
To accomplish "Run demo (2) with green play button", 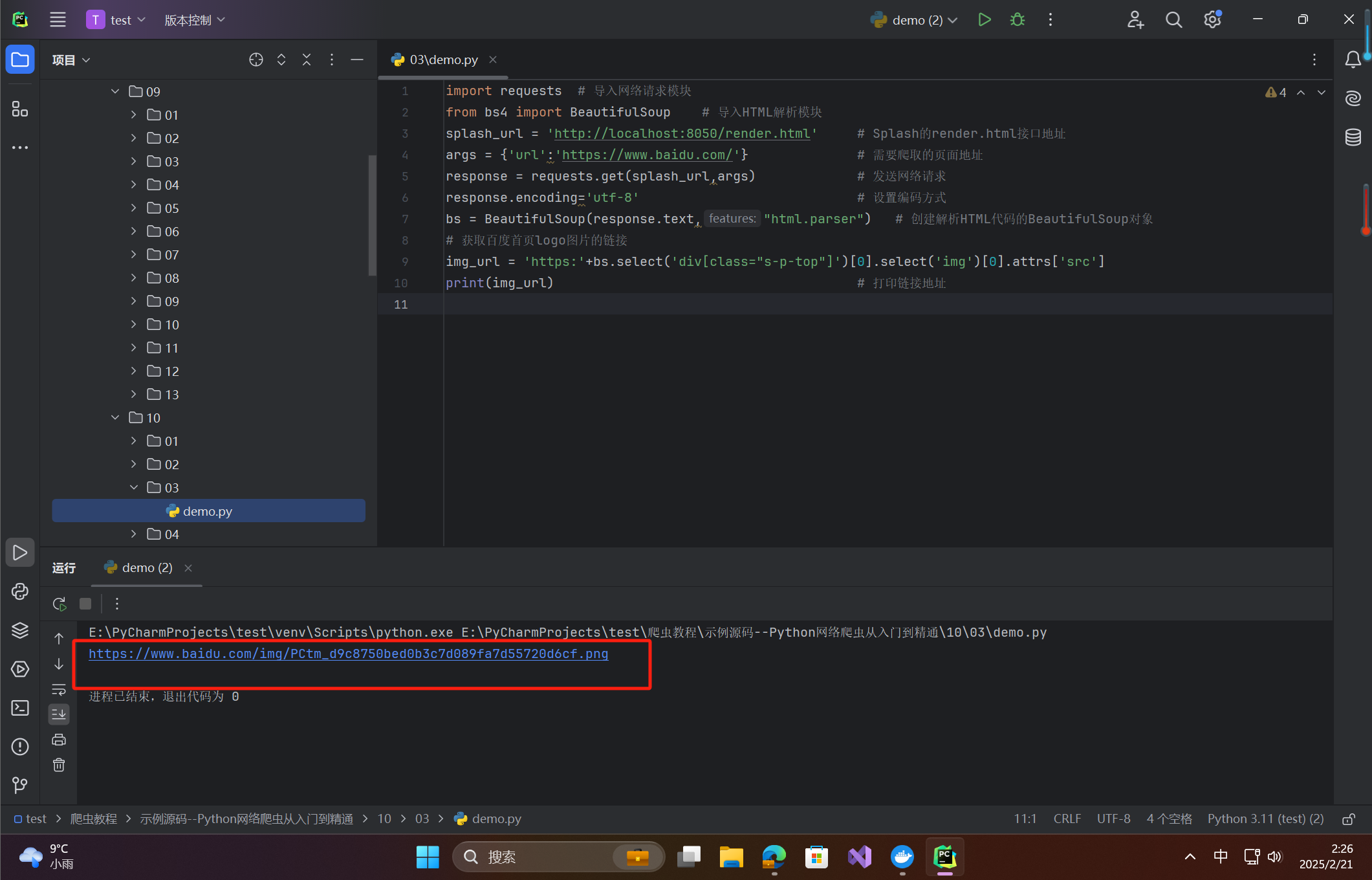I will (984, 20).
